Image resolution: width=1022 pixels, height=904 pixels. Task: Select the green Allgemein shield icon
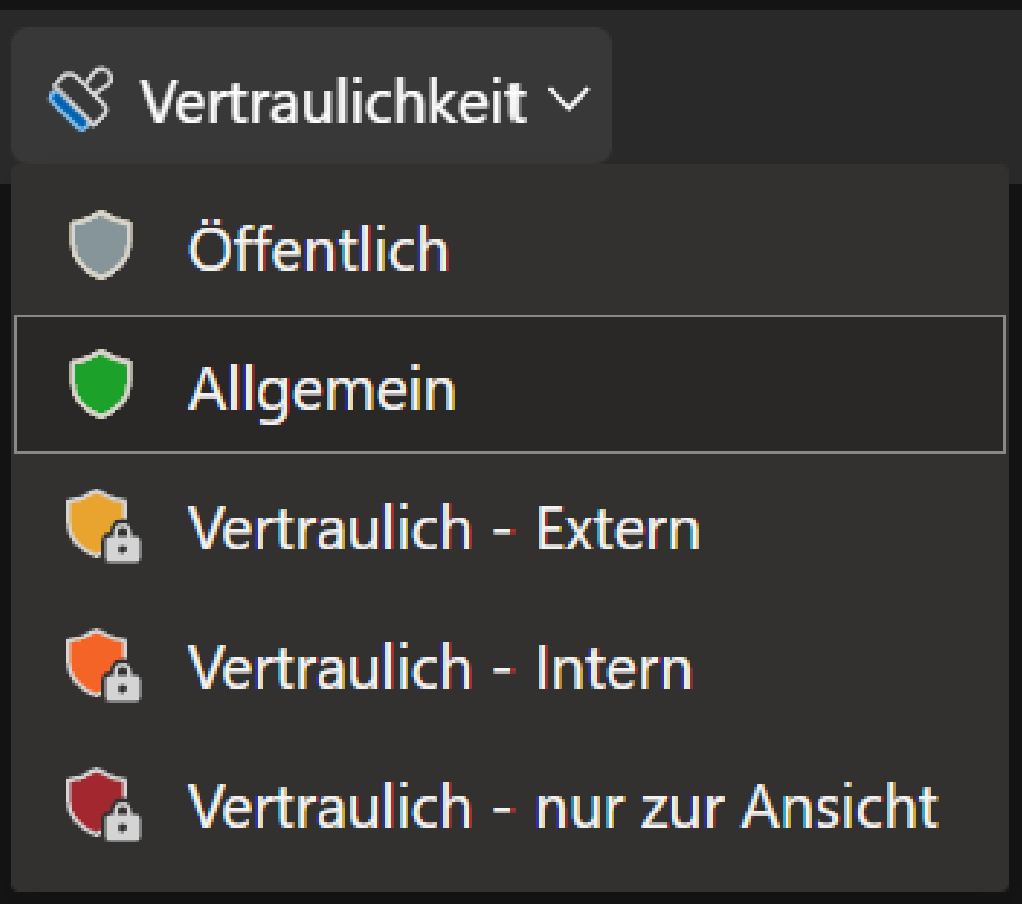[x=101, y=384]
